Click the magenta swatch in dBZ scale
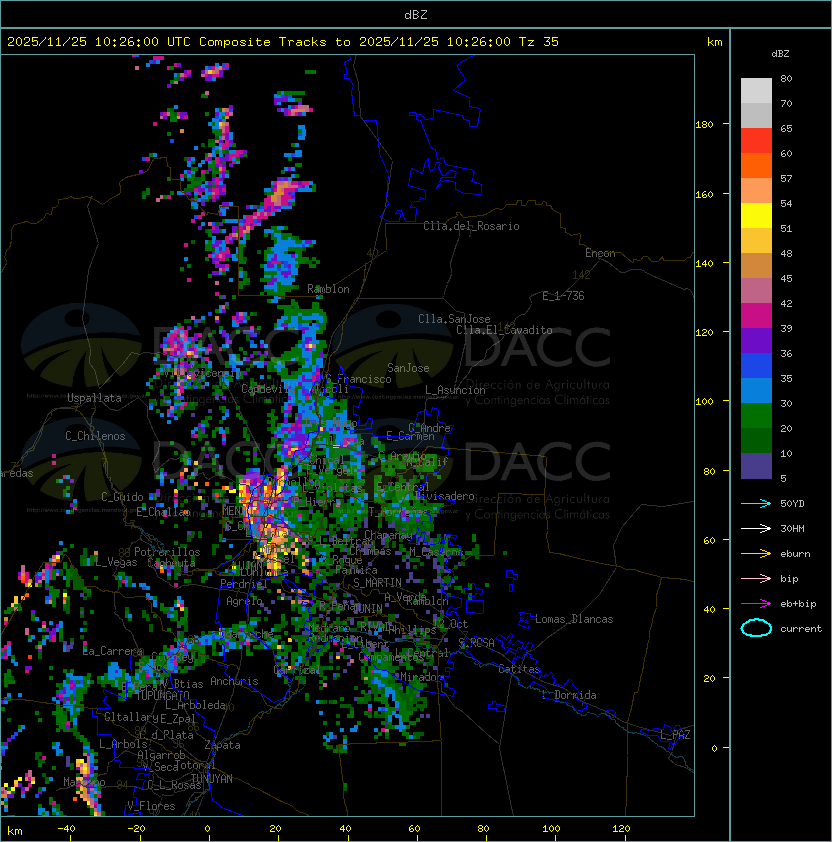Screen dimensions: 832x842 point(756,316)
